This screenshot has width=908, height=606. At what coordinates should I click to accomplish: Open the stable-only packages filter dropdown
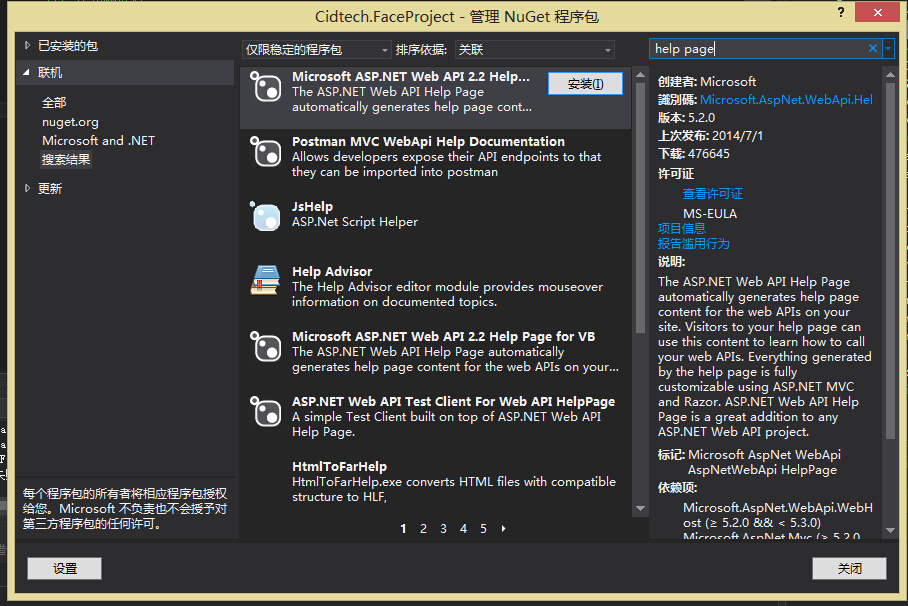[316, 50]
